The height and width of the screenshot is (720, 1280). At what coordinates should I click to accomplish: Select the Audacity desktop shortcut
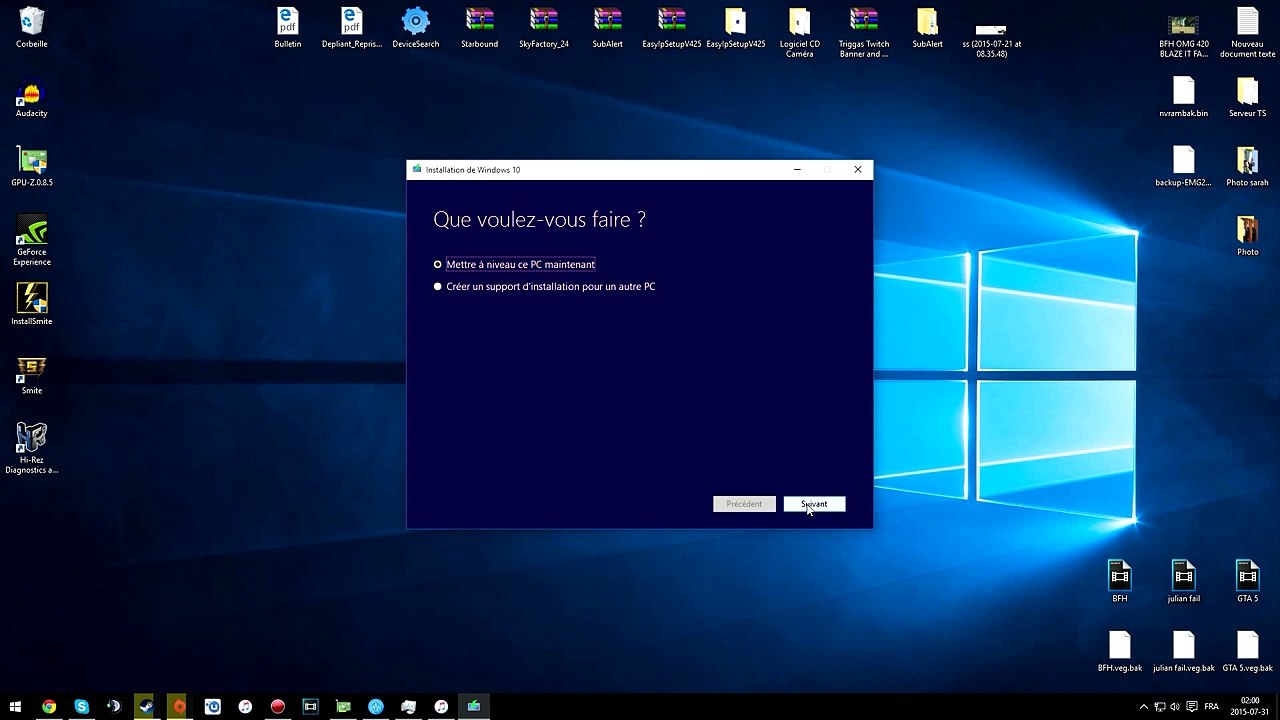coord(32,100)
